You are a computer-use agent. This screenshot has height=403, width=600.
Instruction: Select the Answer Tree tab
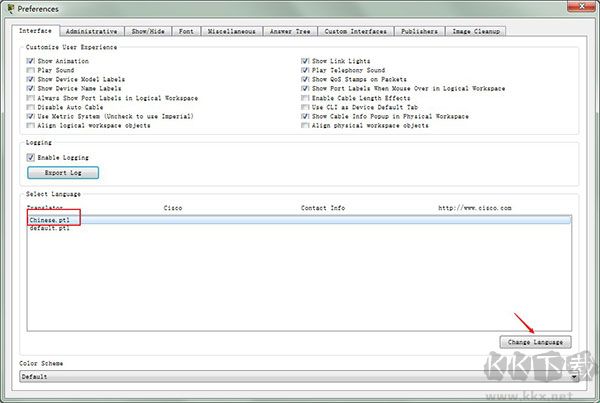pyautogui.click(x=290, y=31)
